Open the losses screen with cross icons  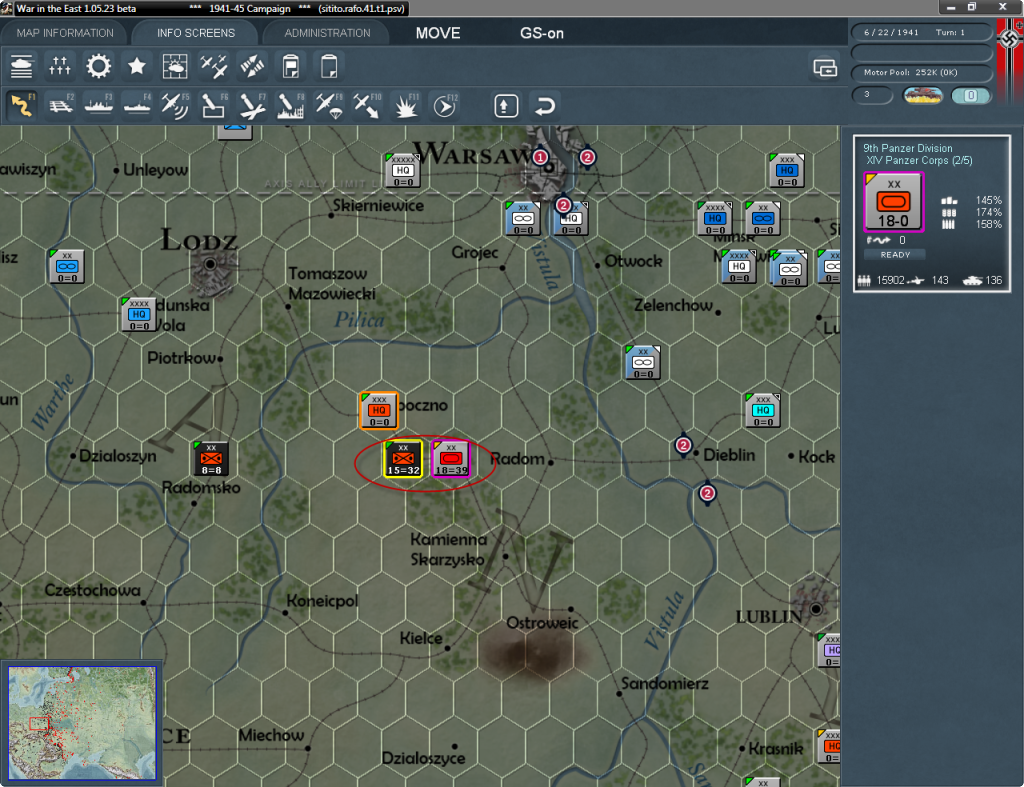pyautogui.click(x=60, y=66)
